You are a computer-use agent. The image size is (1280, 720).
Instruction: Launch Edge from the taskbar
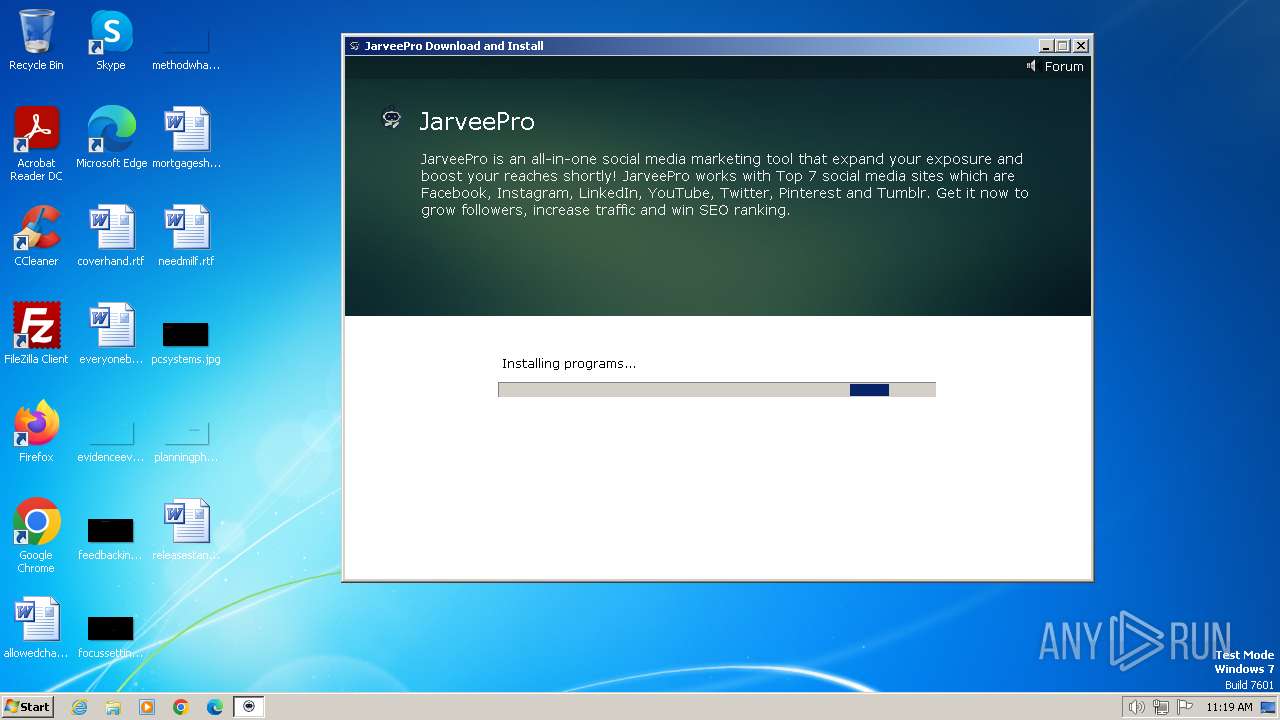(215, 707)
